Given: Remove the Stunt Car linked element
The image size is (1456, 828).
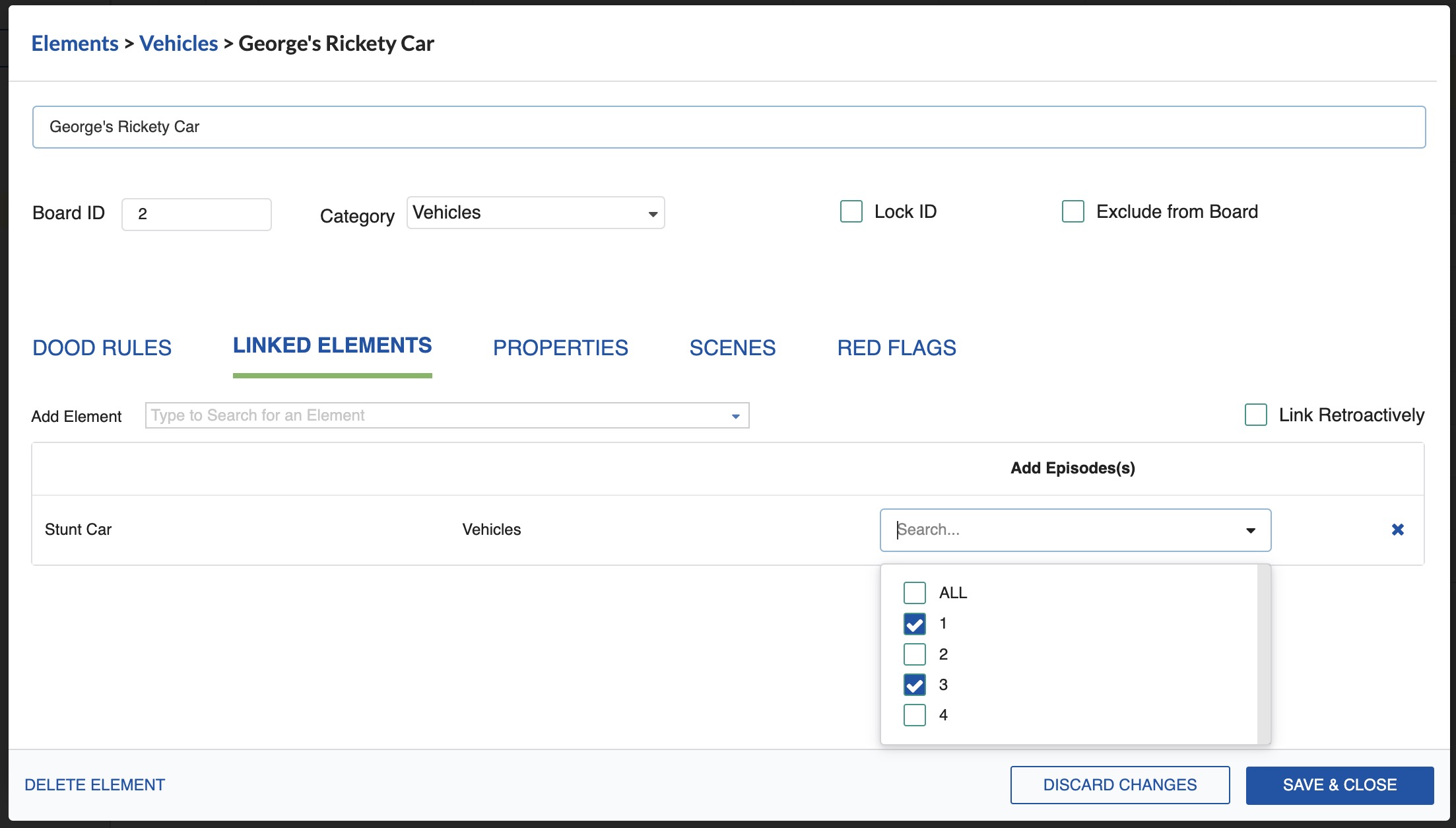Looking at the screenshot, I should coord(1397,530).
